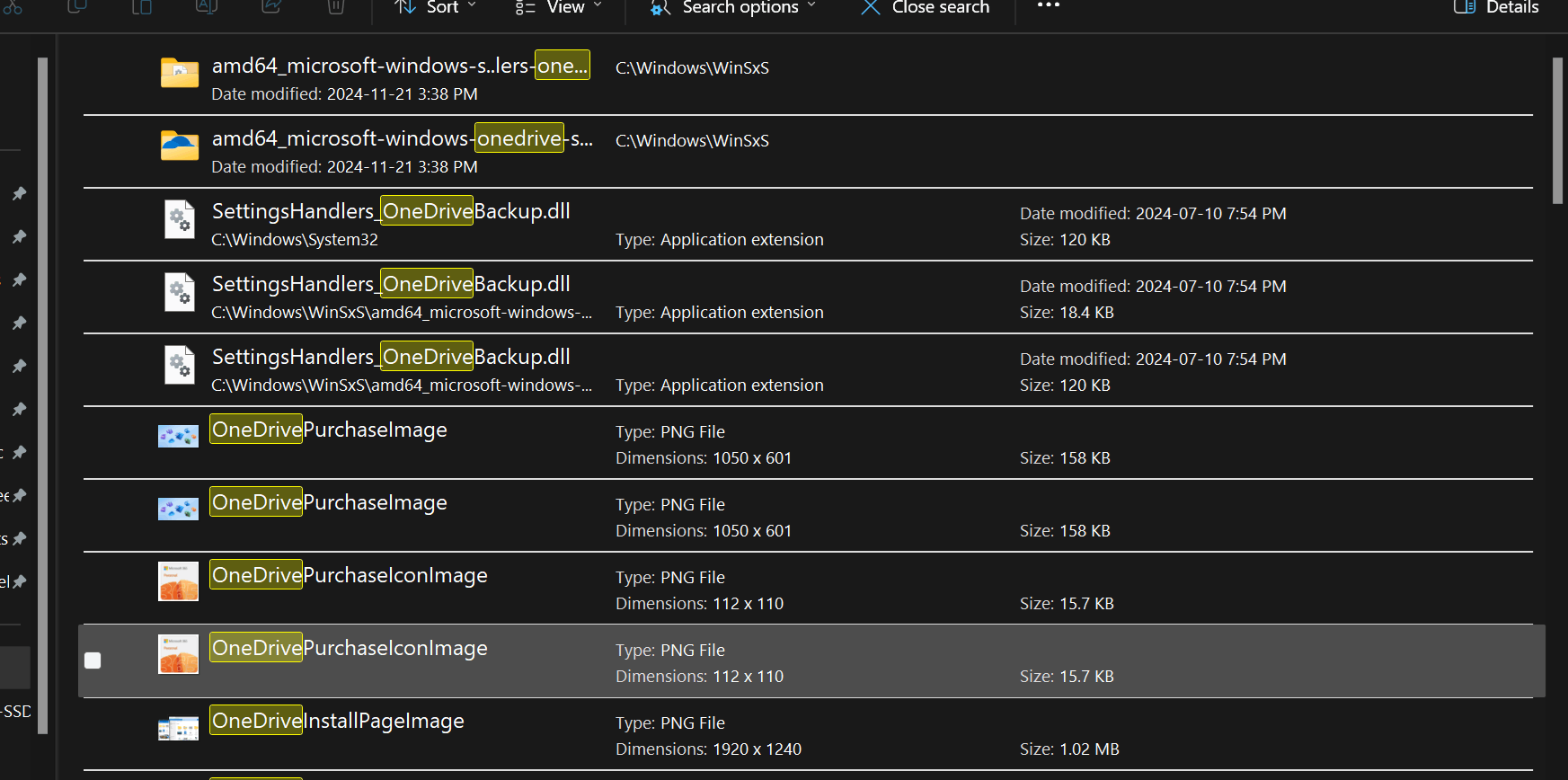Click the DLL icon of the 18.4 KB file
The width and height of the screenshot is (1568, 780).
180,291
